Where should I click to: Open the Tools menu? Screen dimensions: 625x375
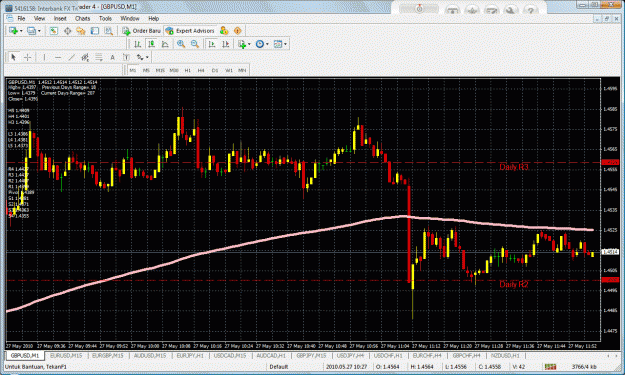click(105, 18)
